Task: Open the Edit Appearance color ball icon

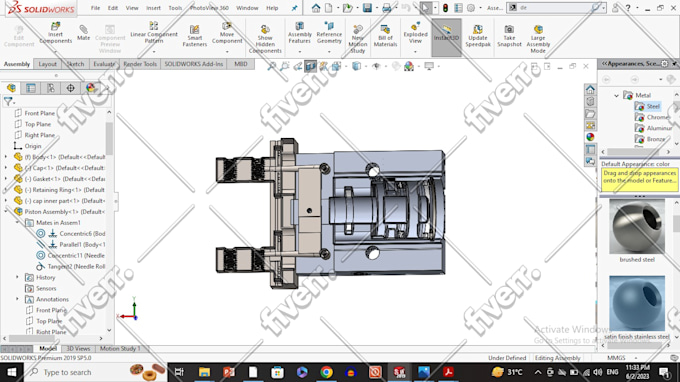Action: (409, 66)
